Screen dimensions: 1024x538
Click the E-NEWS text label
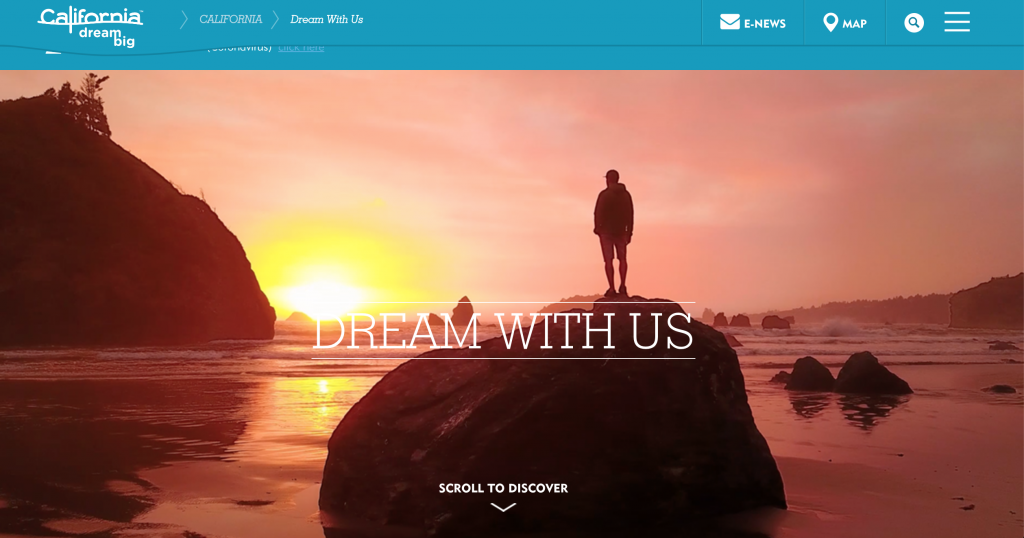click(765, 24)
